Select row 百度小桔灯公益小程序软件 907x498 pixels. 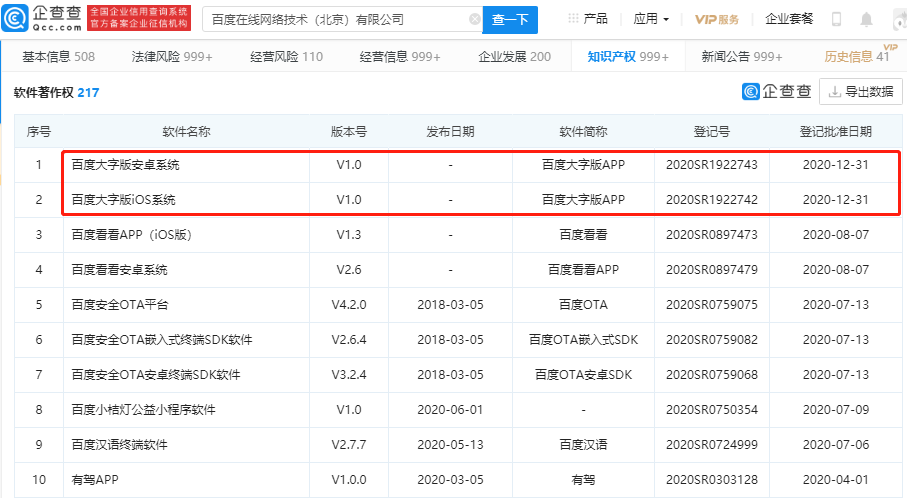click(143, 410)
